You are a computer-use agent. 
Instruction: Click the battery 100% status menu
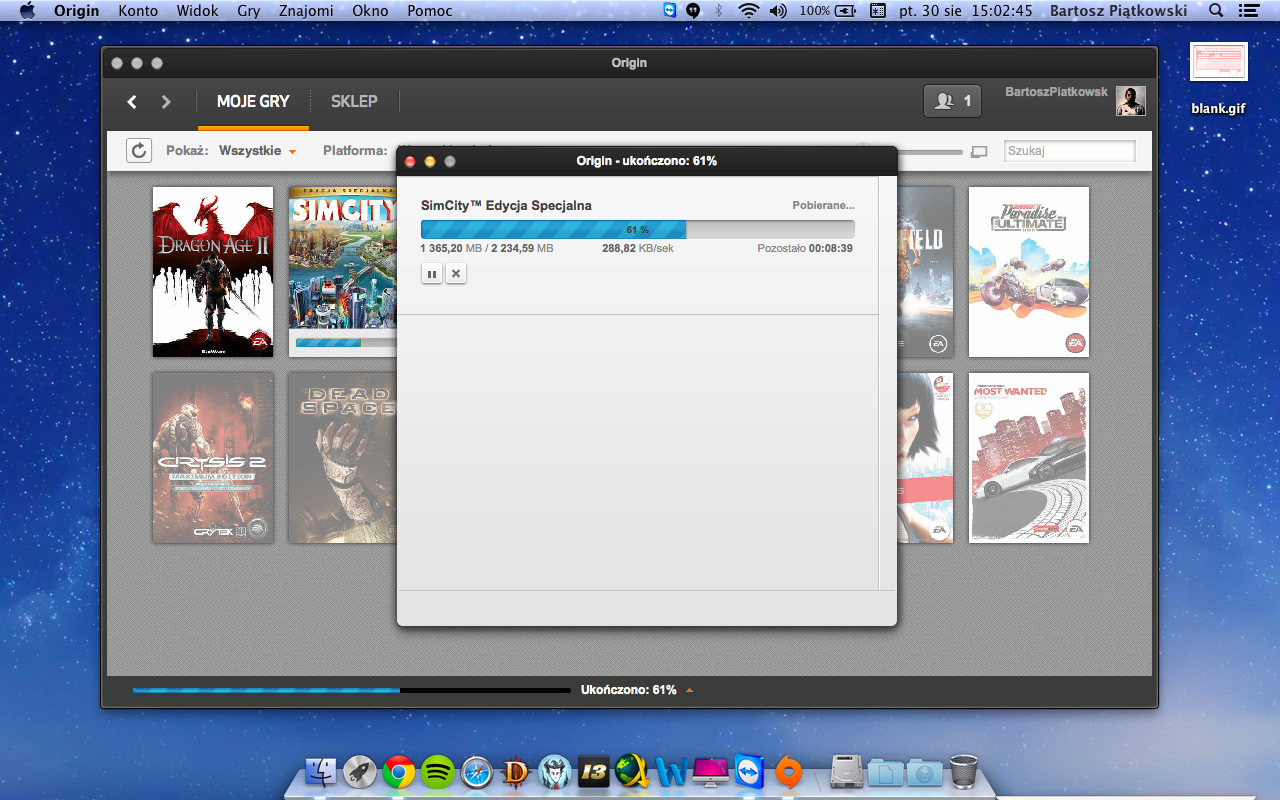828,11
